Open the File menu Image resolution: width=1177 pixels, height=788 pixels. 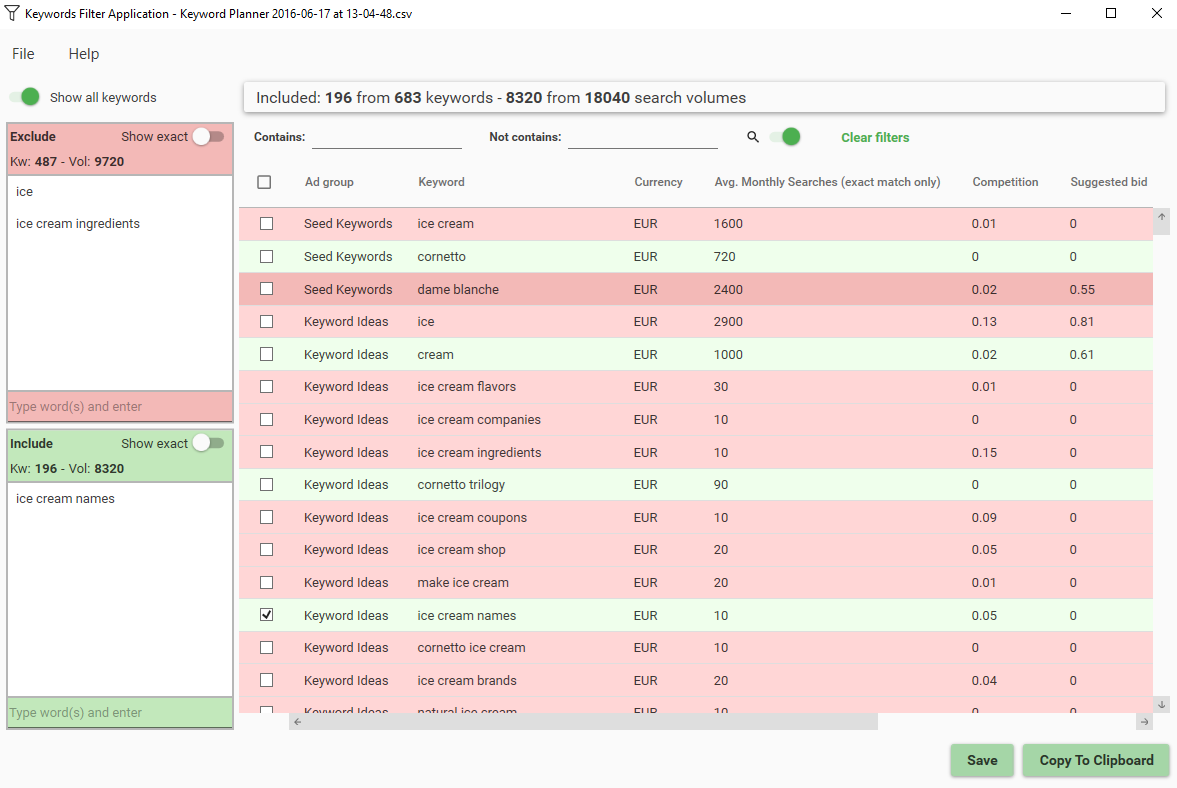pyautogui.click(x=23, y=54)
